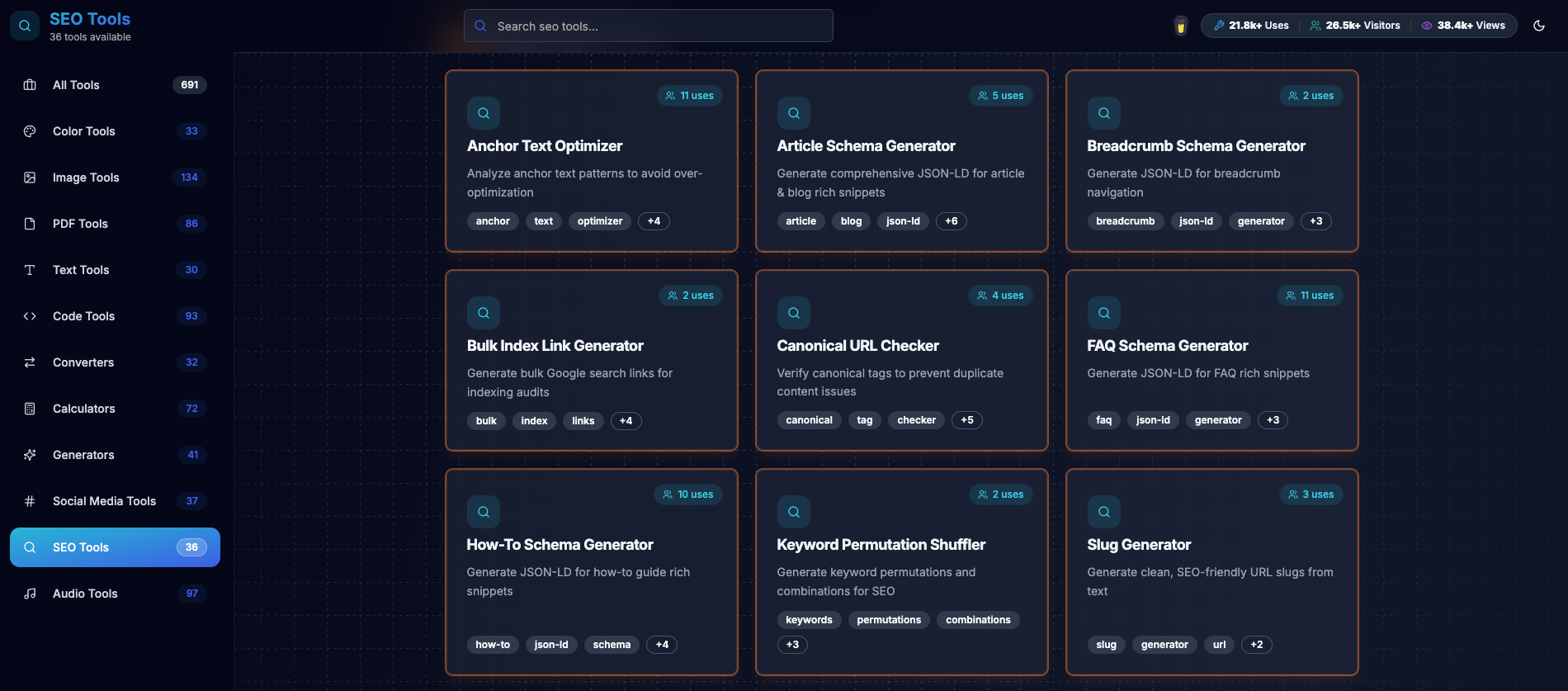1568x691 pixels.
Task: Expand the +6 tags on Article Schema Generator
Action: point(952,221)
